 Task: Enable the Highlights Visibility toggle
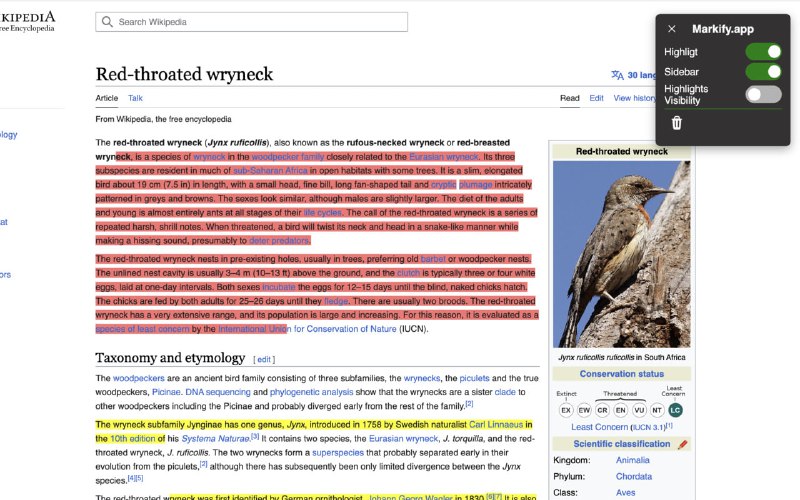(763, 95)
